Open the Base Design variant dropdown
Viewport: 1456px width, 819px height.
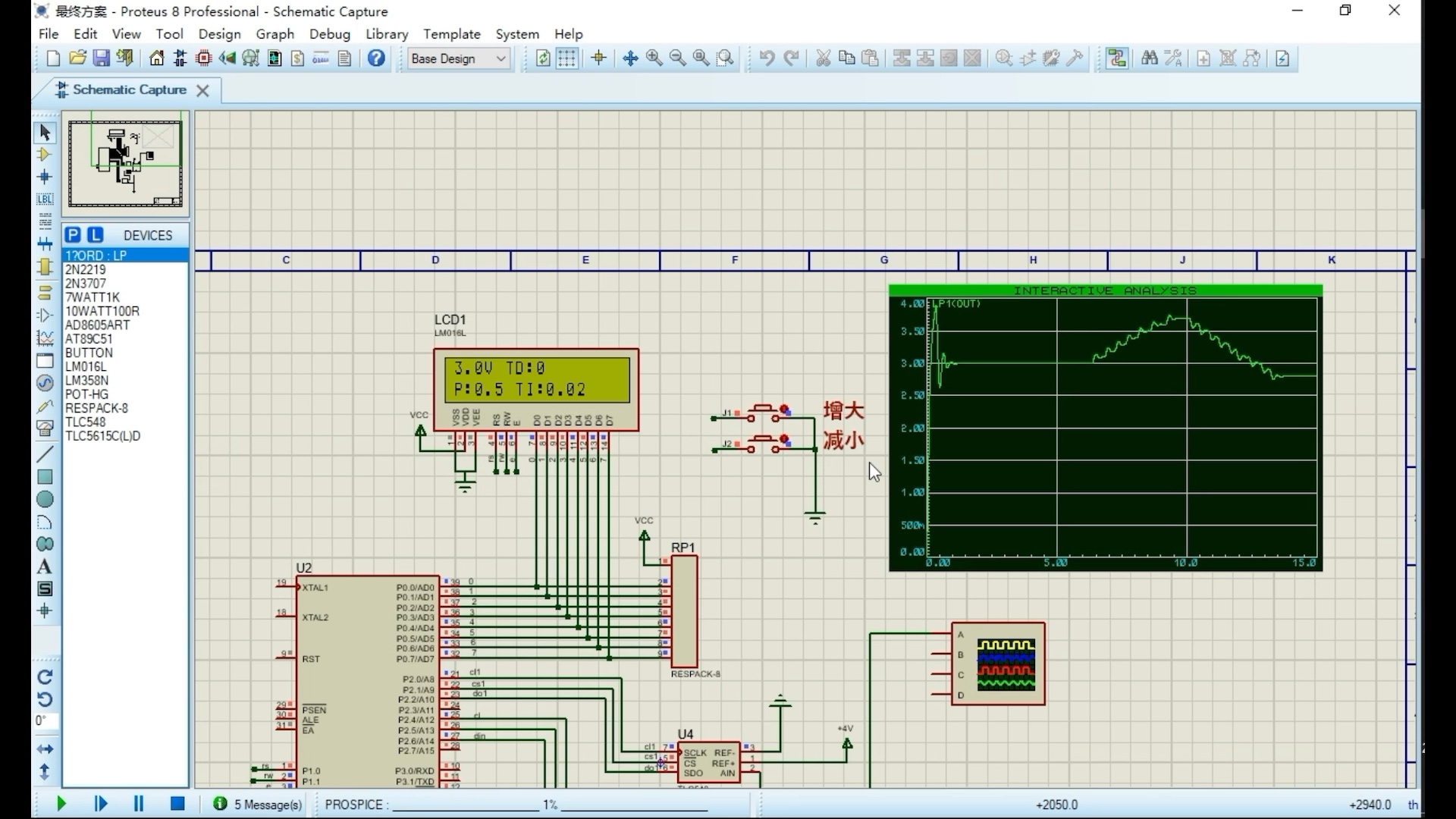[x=458, y=58]
